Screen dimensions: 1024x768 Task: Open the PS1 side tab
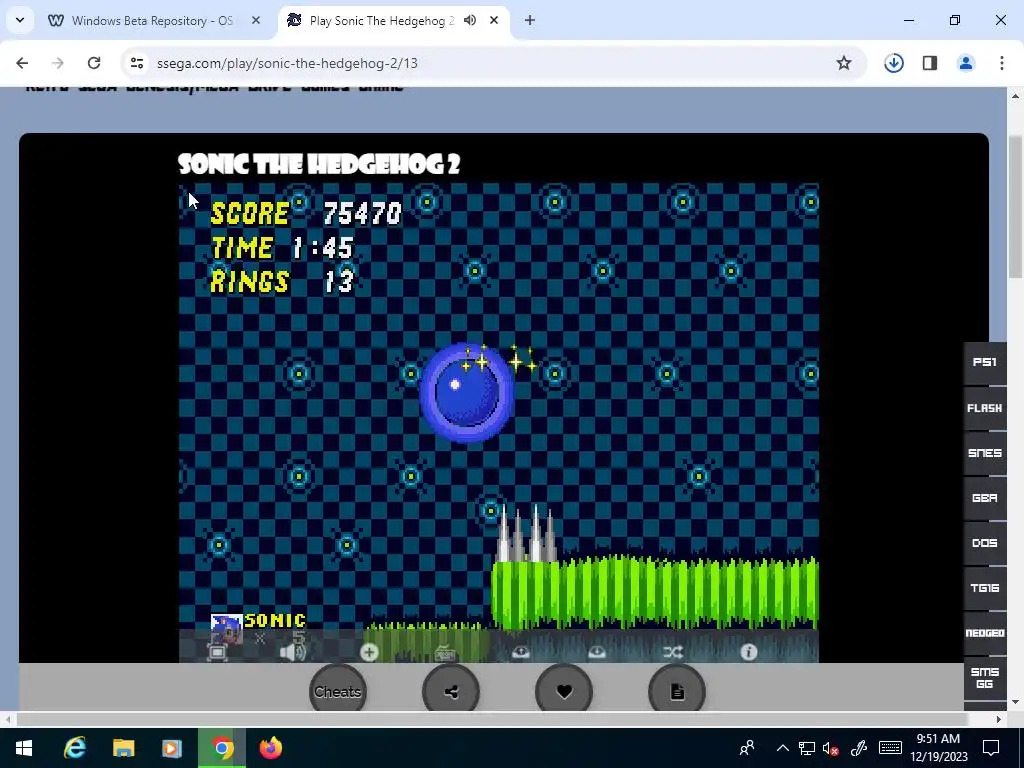985,362
